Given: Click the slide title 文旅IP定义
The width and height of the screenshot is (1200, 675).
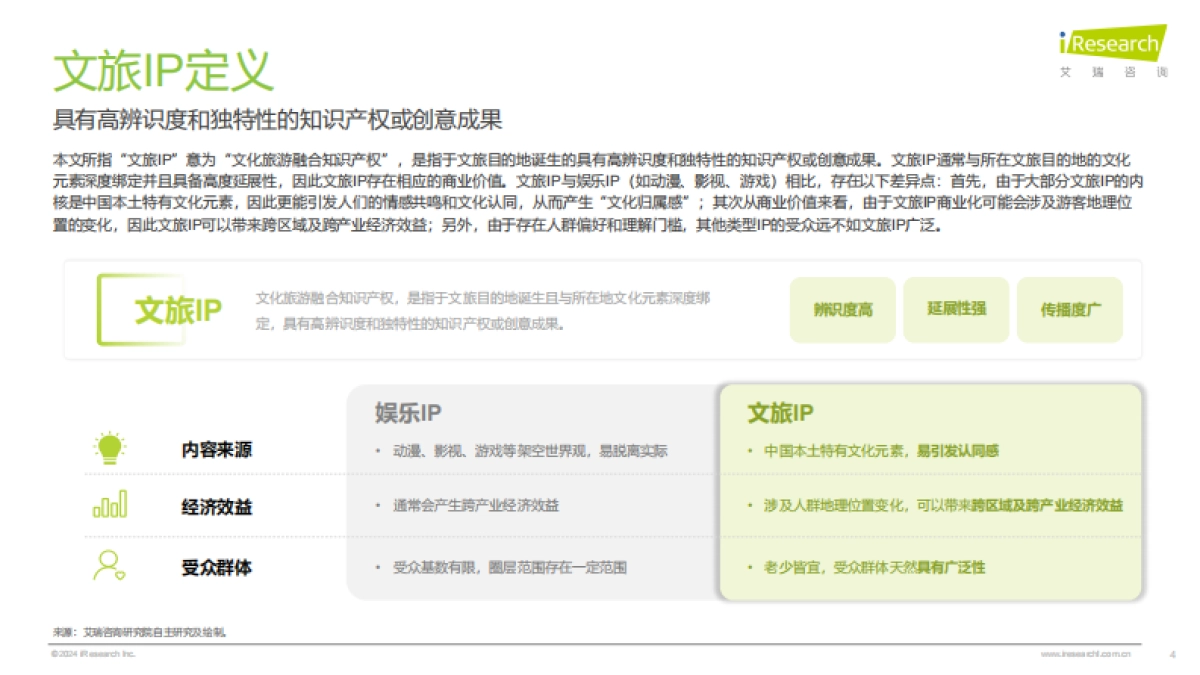Looking at the screenshot, I should [163, 68].
